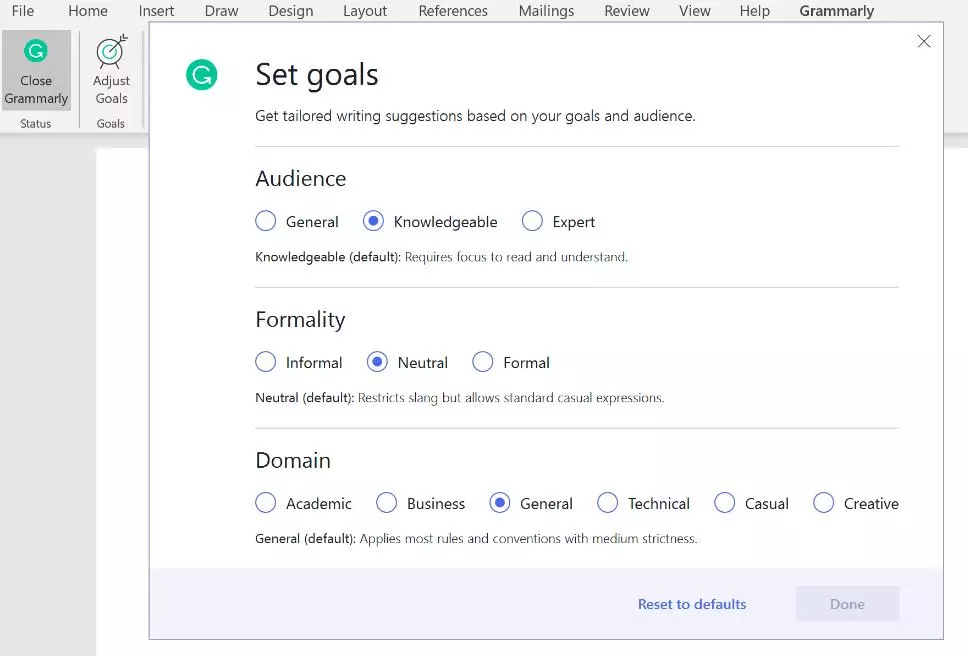This screenshot has width=968, height=656.
Task: Click the Done button
Action: (847, 604)
